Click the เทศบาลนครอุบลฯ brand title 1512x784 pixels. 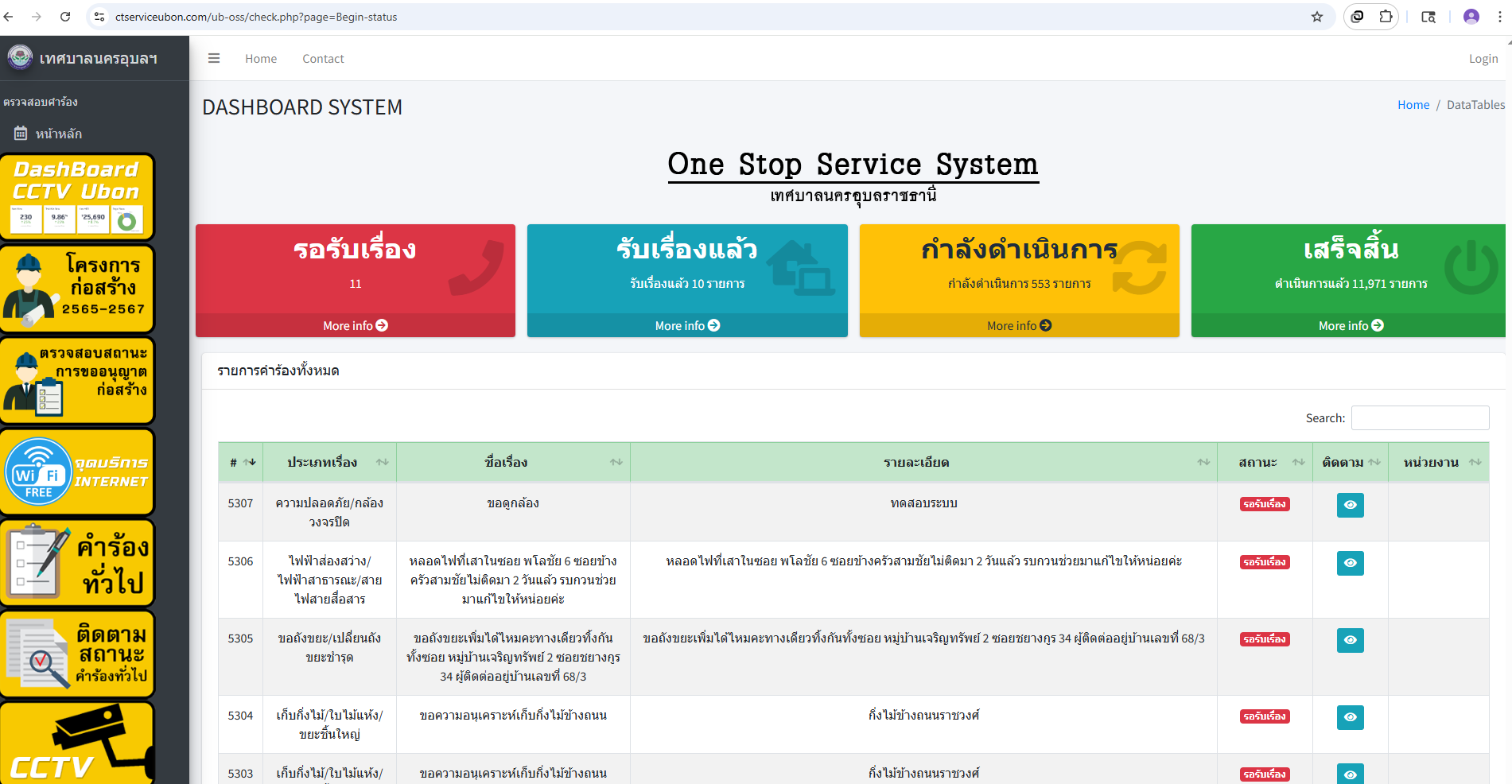tap(99, 59)
